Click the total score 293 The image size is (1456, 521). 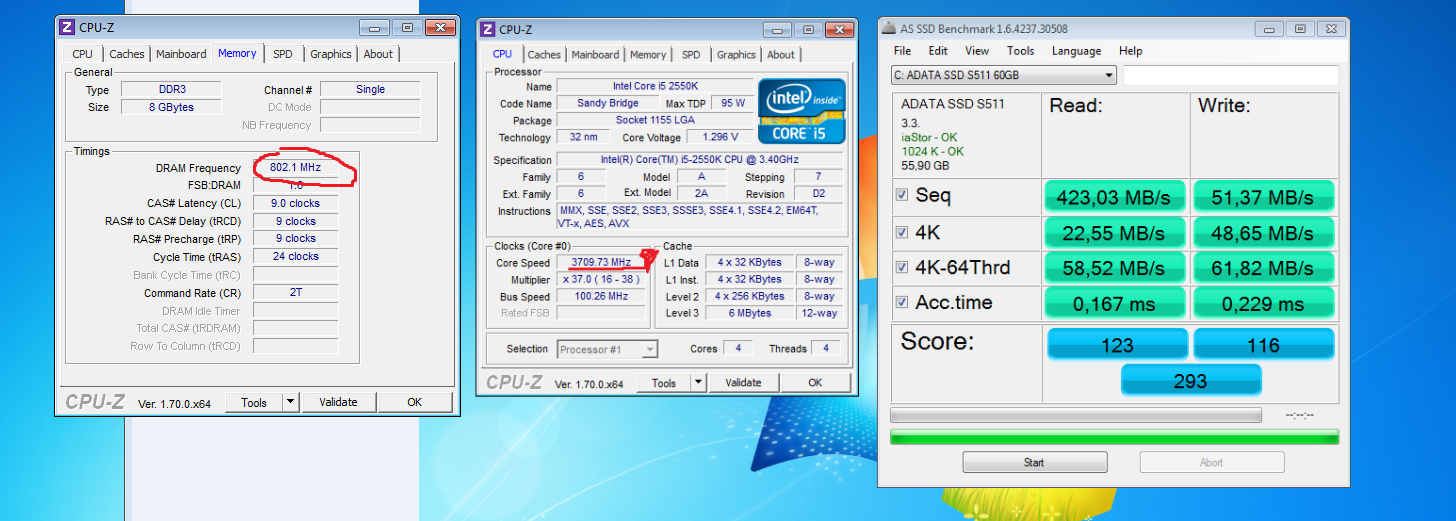[1190, 380]
